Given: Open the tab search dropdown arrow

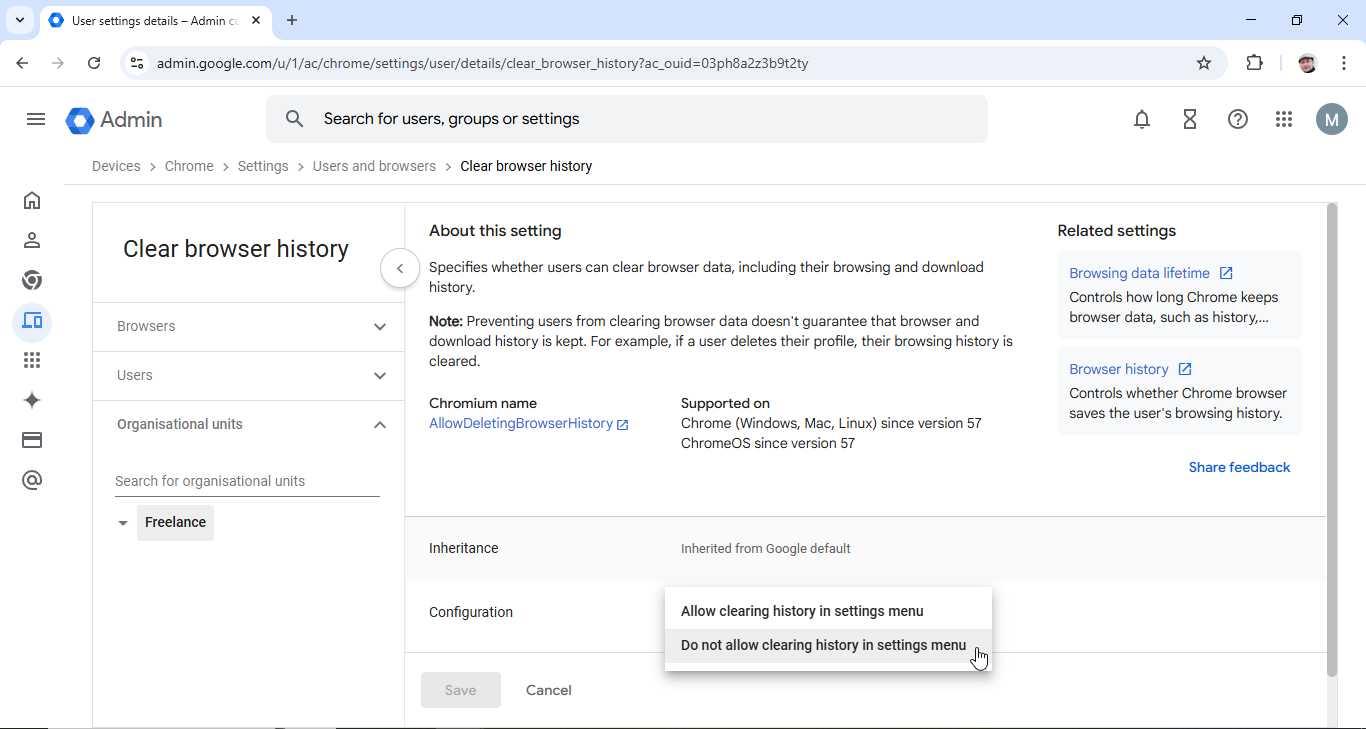Looking at the screenshot, I should click(x=20, y=20).
